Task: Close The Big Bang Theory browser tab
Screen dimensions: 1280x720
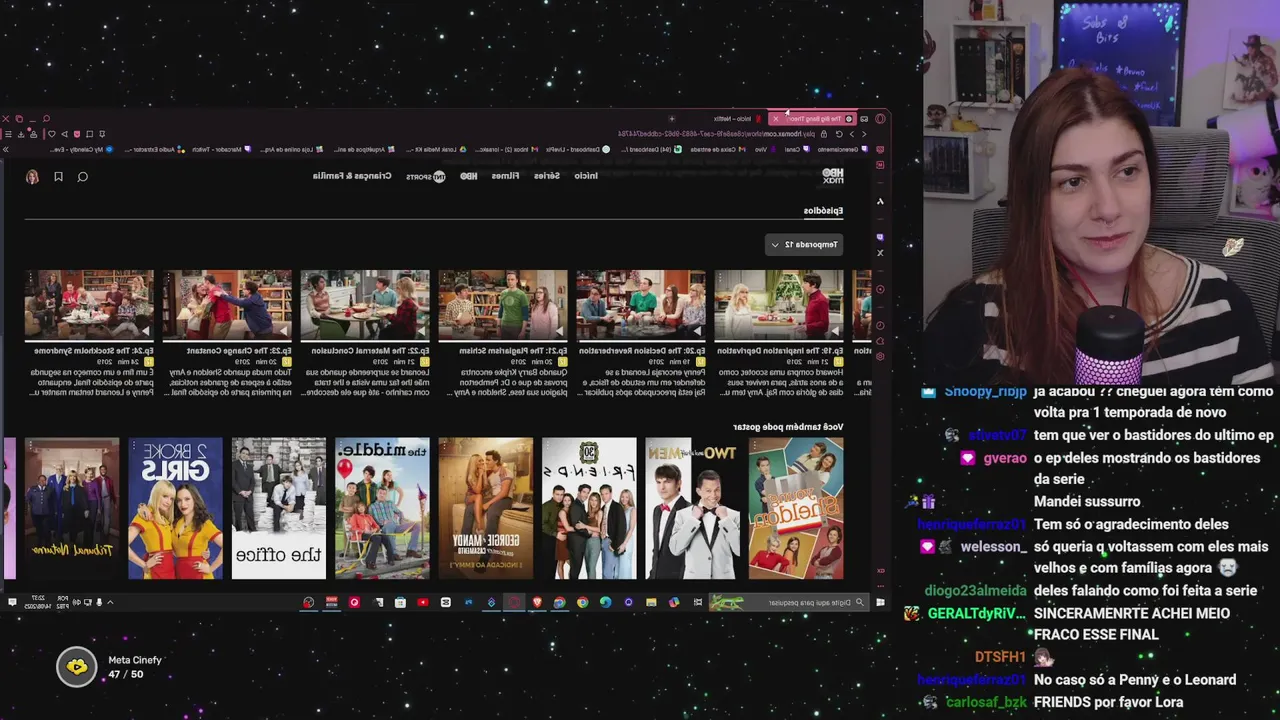Action: [x=776, y=118]
